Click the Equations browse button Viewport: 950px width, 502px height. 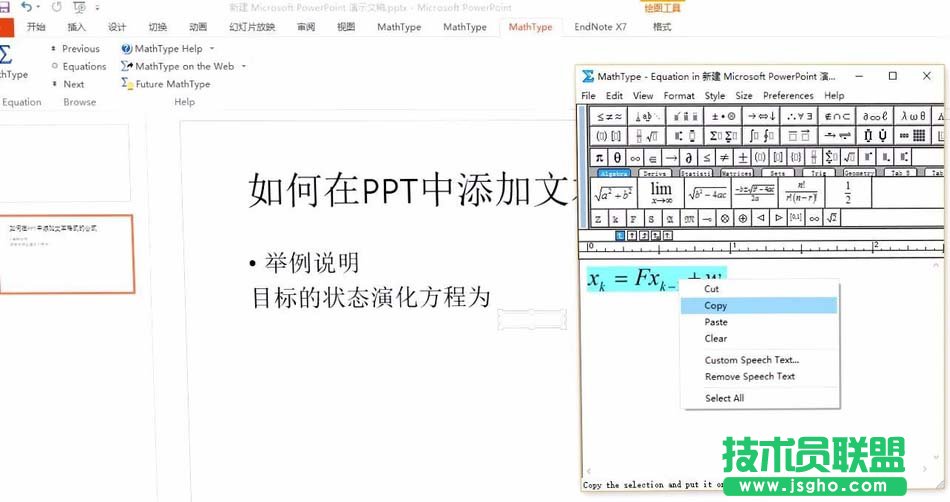click(79, 66)
